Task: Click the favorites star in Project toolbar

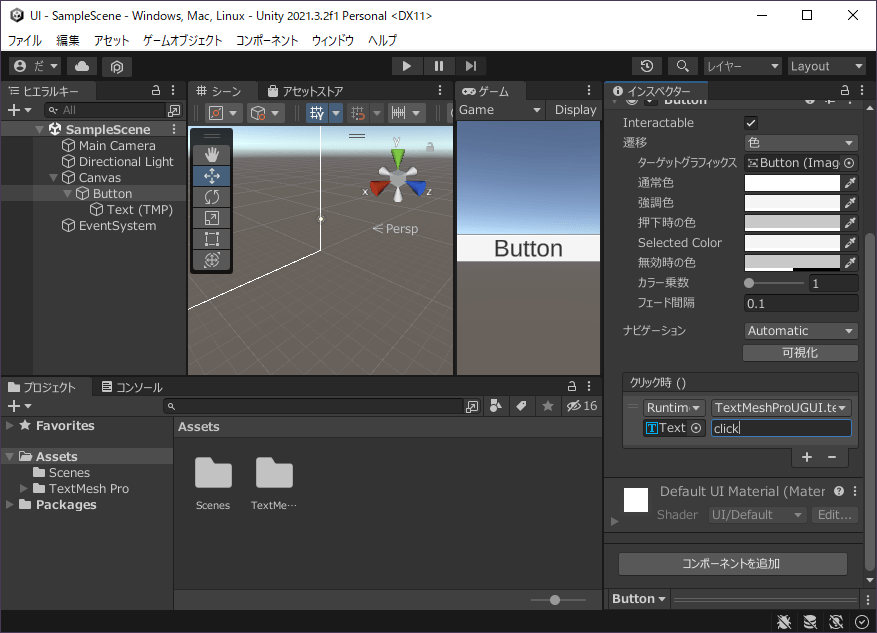Action: point(548,406)
